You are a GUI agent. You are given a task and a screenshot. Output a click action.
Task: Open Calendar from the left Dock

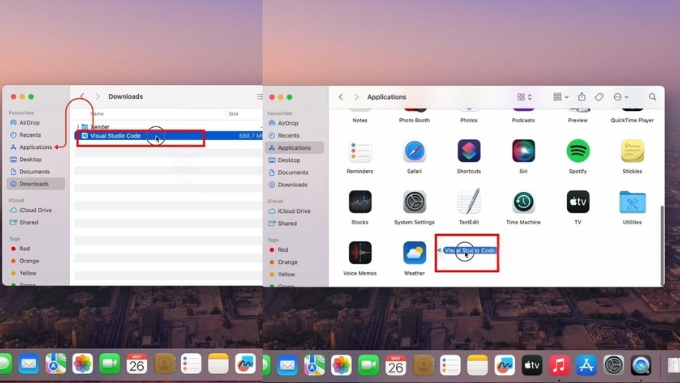137,363
